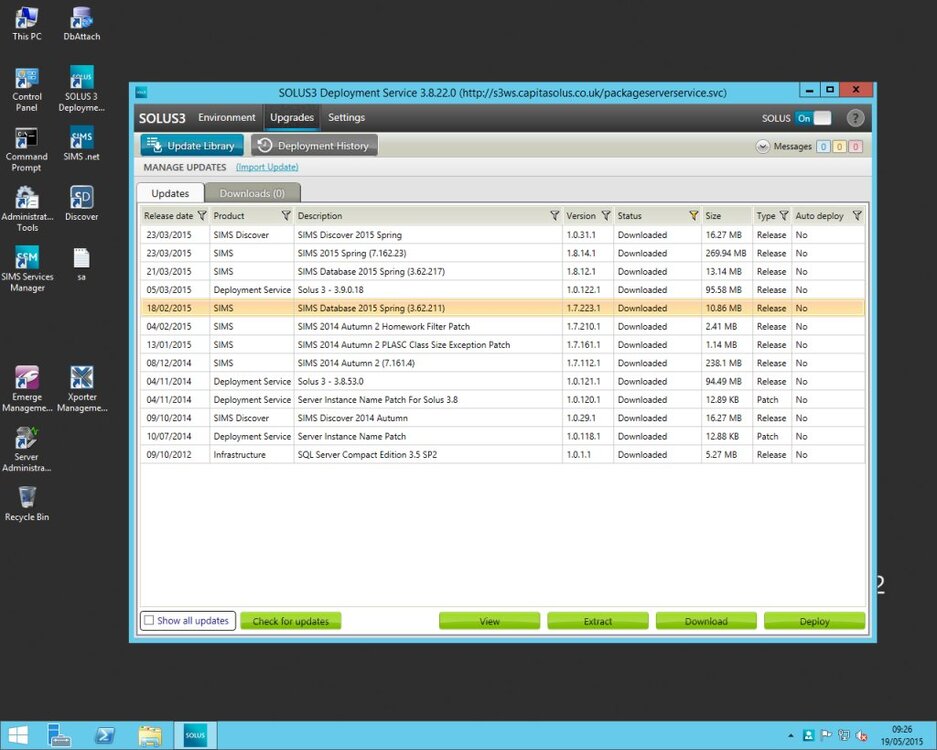Click the Download button
The height and width of the screenshot is (750, 937).
[x=706, y=621]
